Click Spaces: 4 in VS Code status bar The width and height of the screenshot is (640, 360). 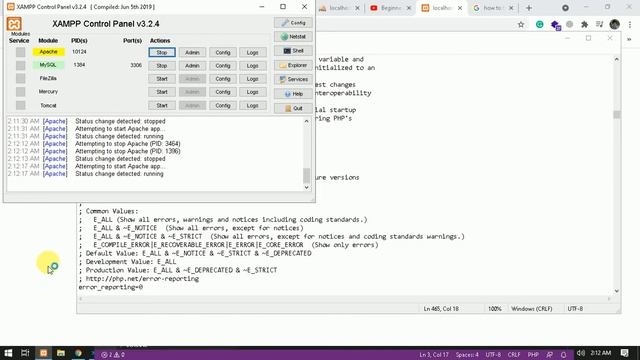(x=467, y=355)
